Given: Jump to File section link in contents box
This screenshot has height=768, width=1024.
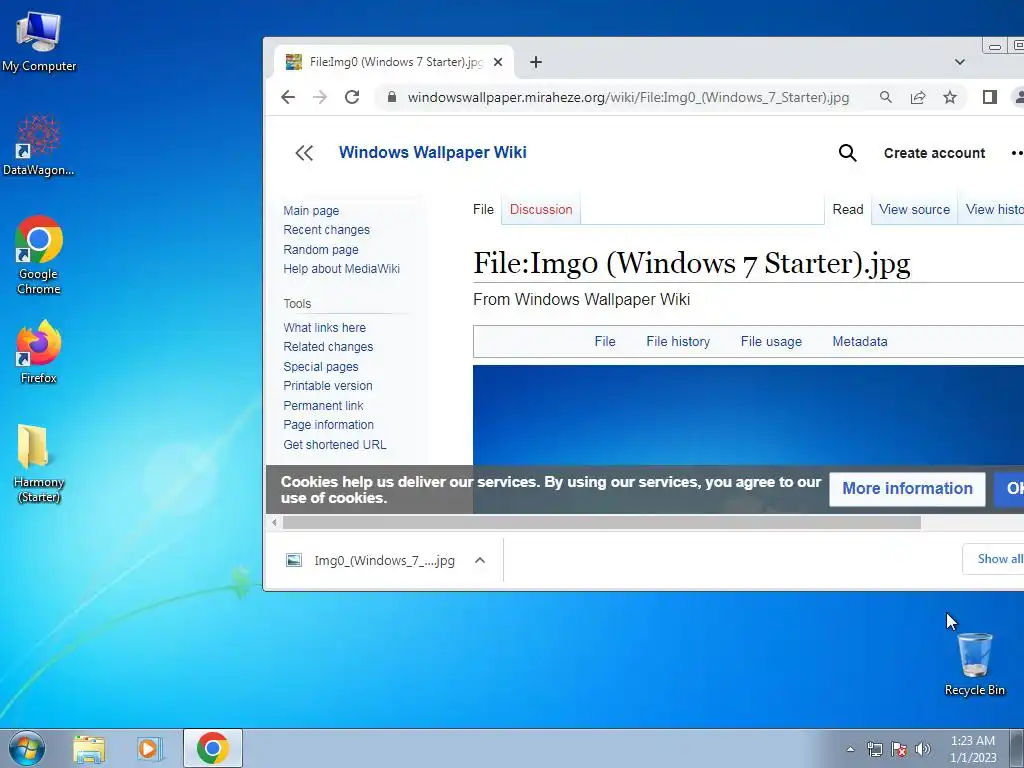Looking at the screenshot, I should (605, 342).
